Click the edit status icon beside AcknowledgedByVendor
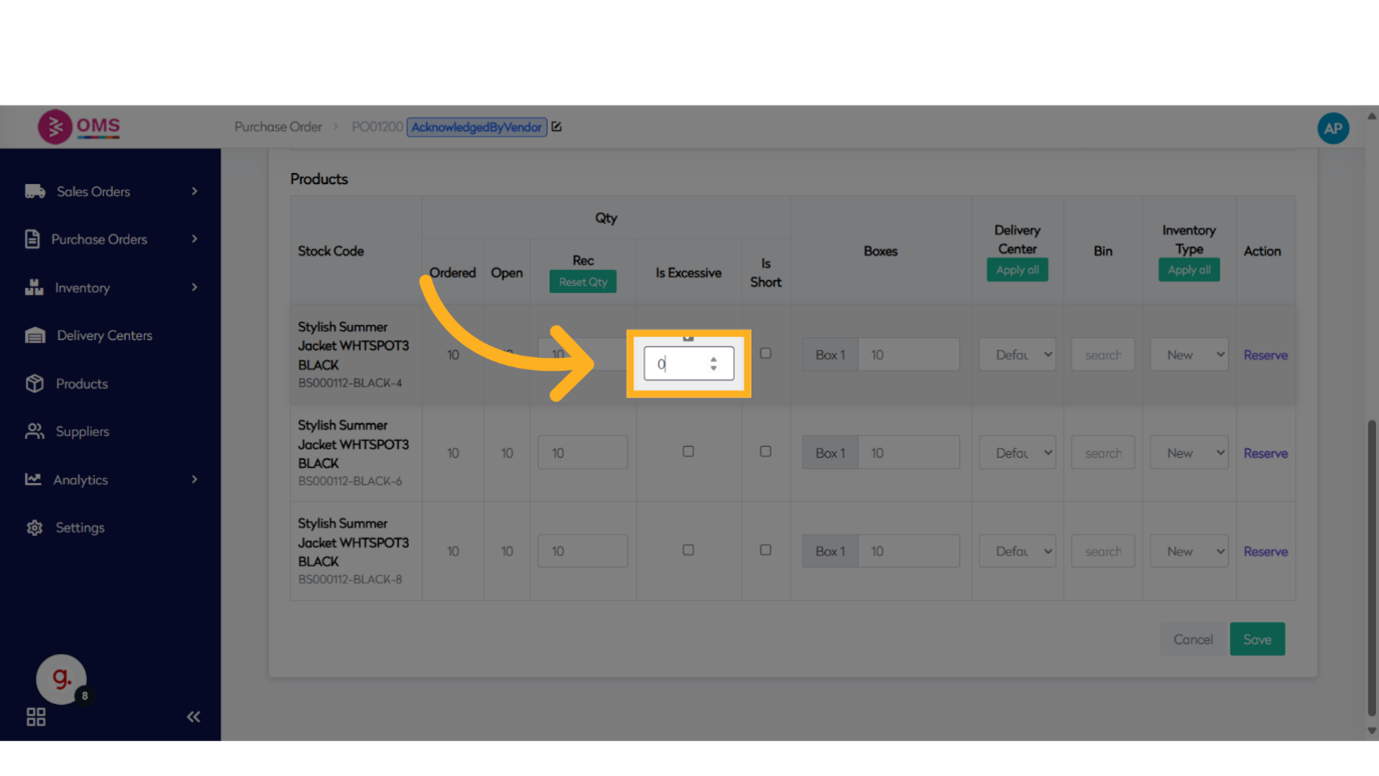 click(x=557, y=127)
